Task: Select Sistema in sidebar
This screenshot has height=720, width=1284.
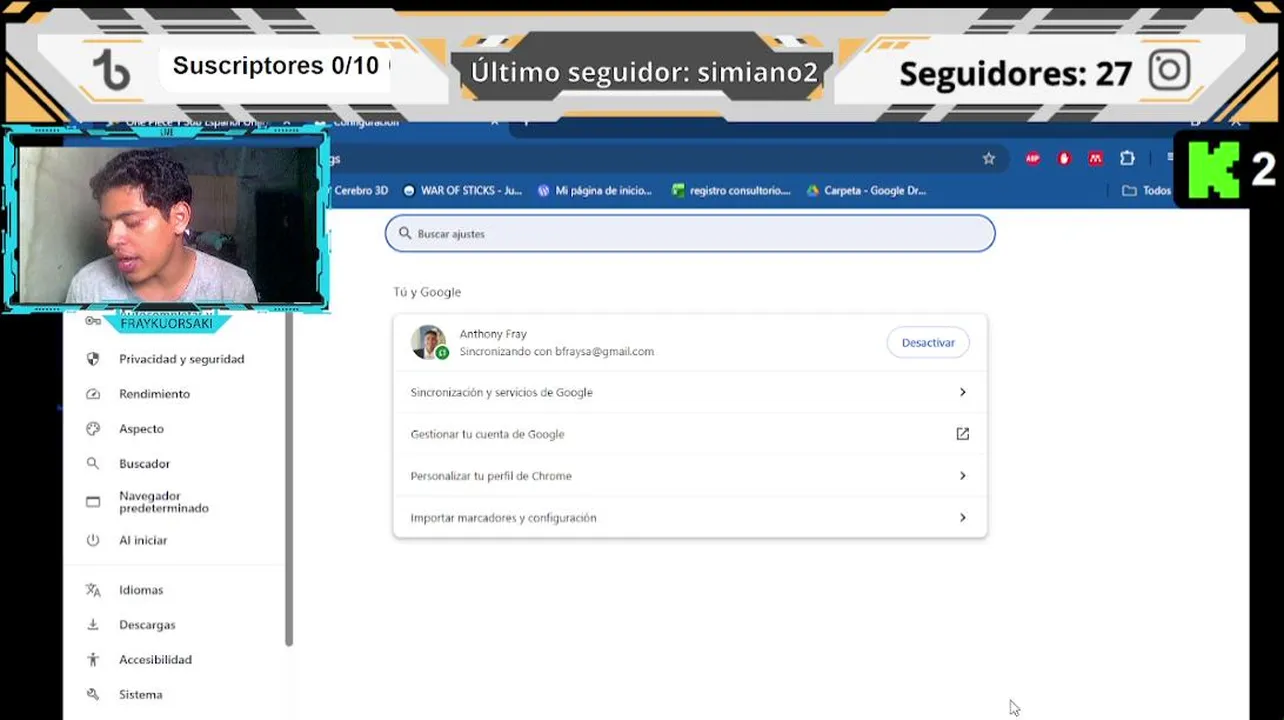Action: pos(140,695)
